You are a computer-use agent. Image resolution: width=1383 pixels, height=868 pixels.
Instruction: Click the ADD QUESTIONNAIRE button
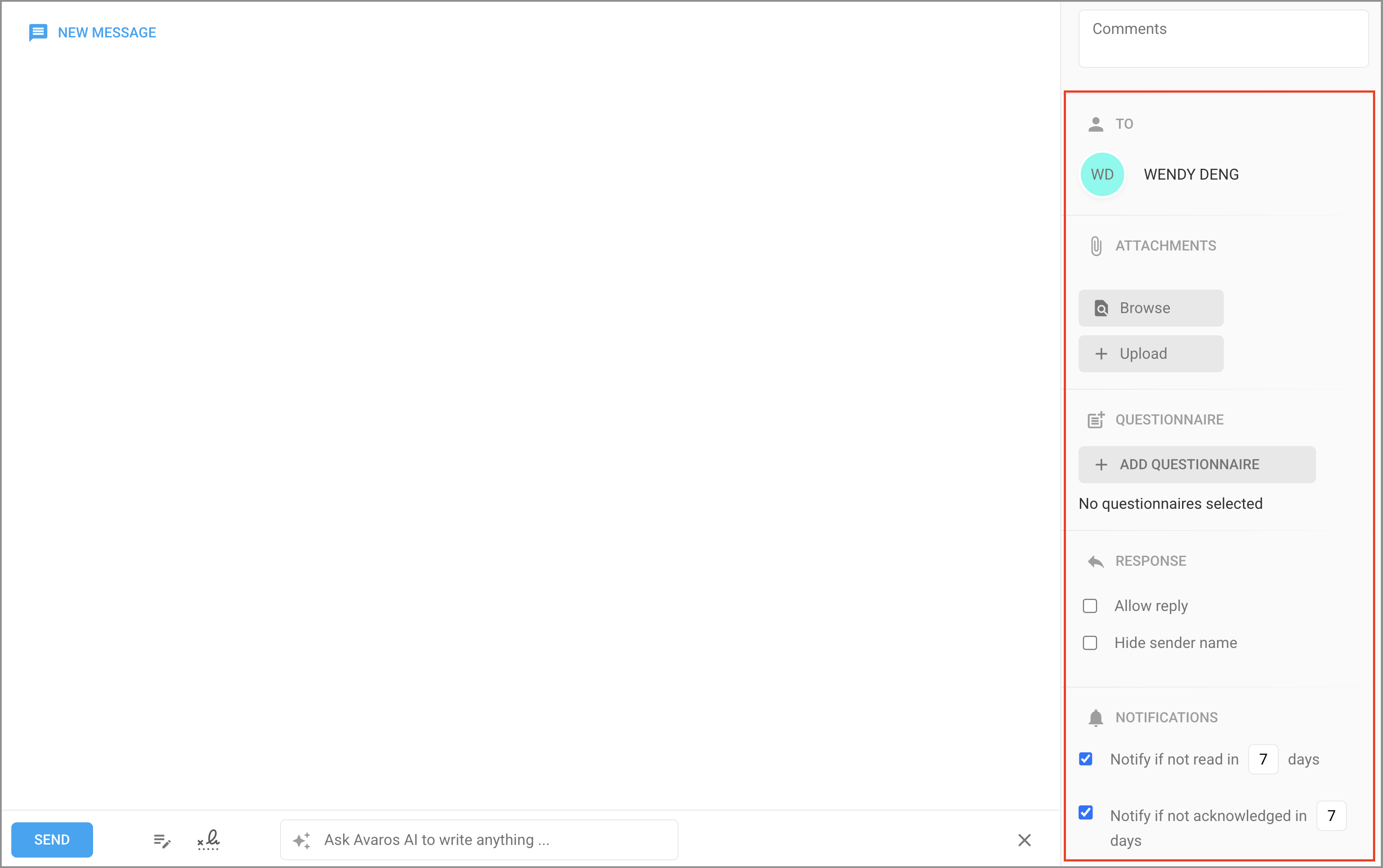(x=1197, y=464)
